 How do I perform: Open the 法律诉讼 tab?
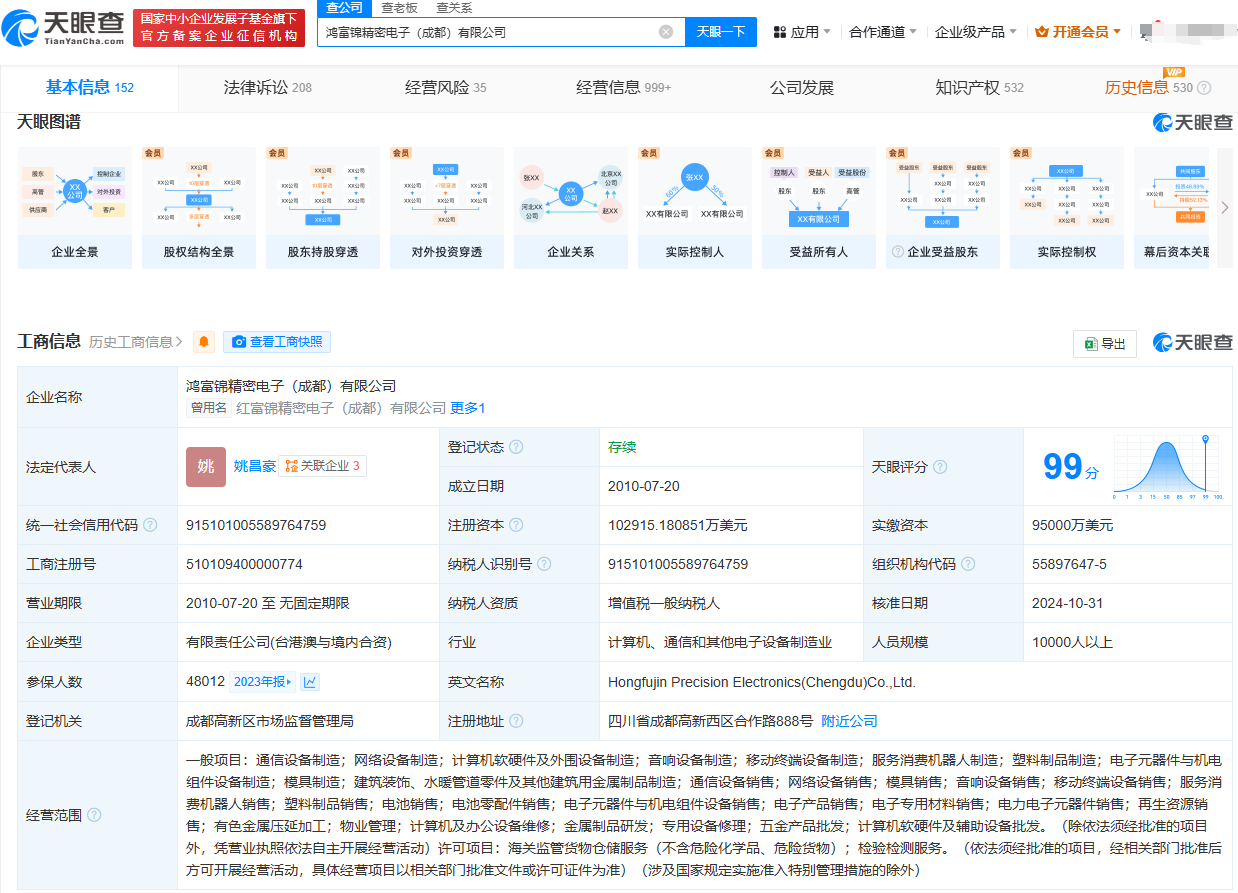(x=268, y=88)
